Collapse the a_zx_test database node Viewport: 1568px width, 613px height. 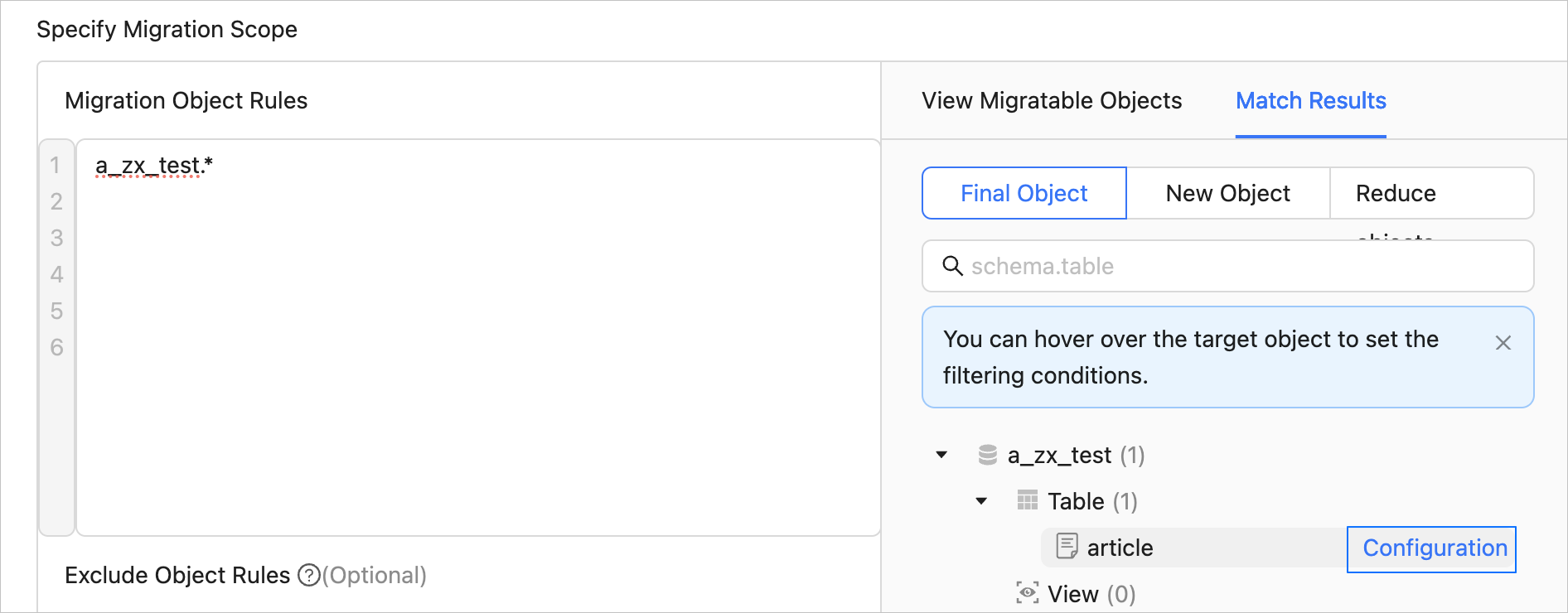tap(941, 455)
